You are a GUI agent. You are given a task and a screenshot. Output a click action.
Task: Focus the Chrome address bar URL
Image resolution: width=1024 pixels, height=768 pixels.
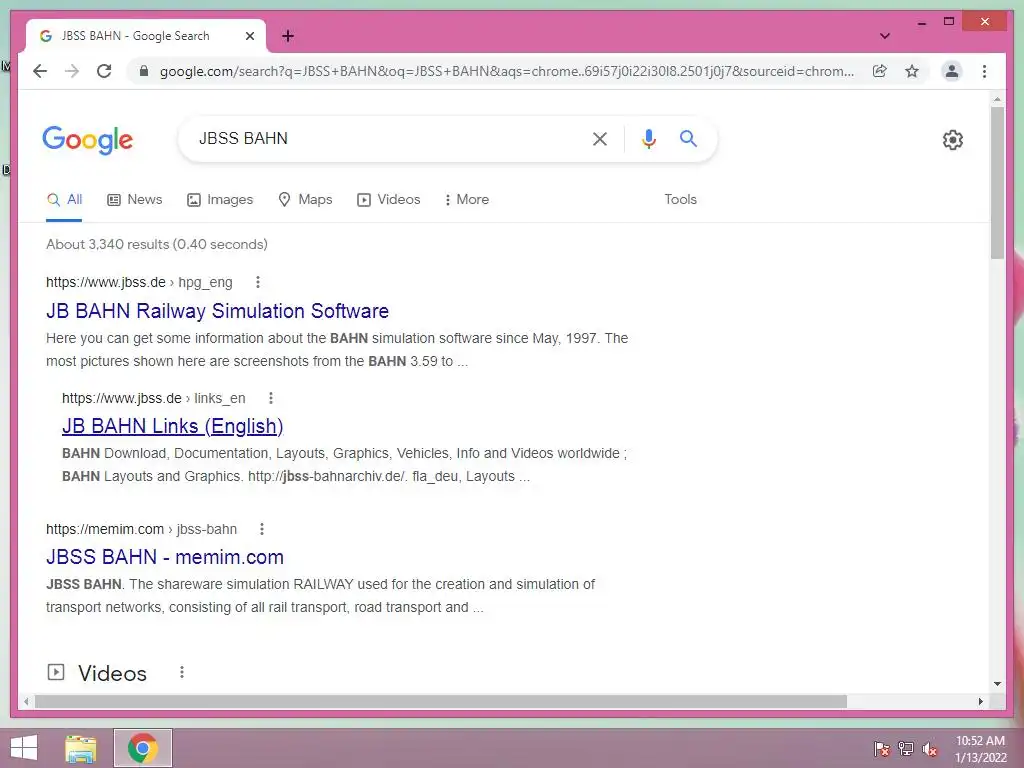pos(506,71)
